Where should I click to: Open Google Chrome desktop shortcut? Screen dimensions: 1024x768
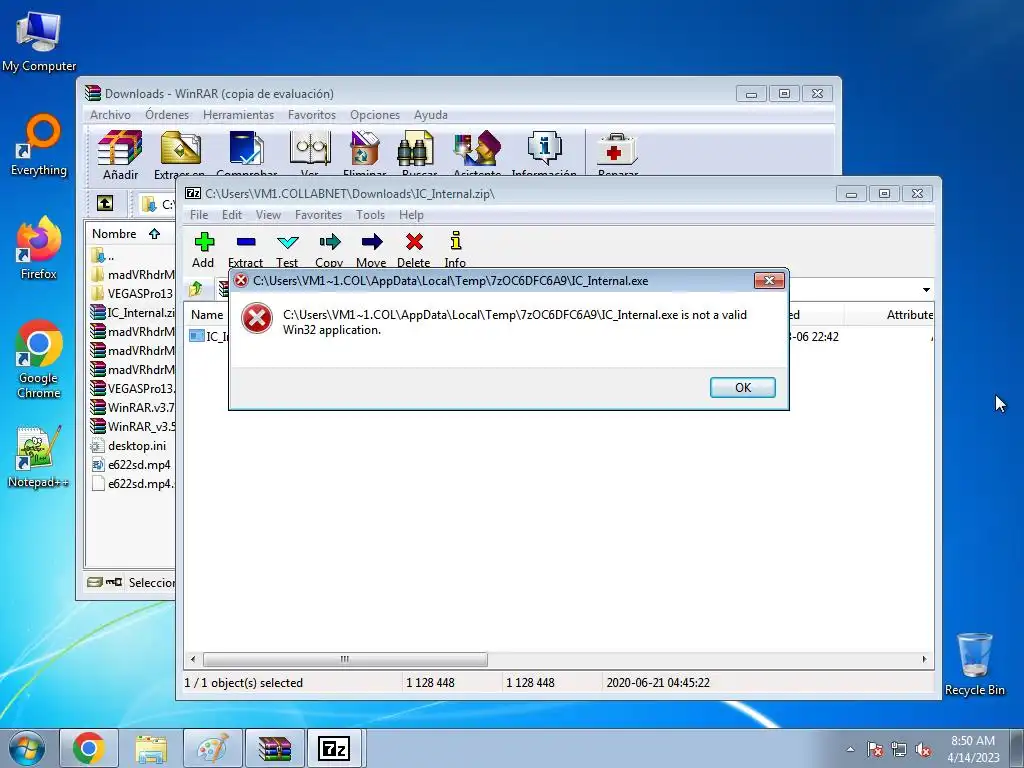(x=39, y=359)
